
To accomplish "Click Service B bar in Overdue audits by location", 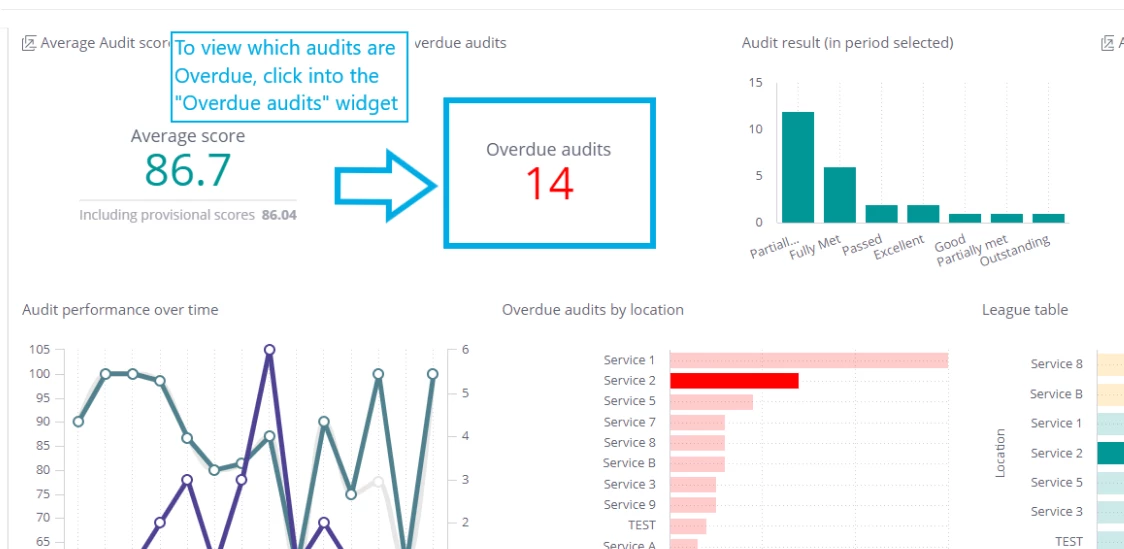I will pos(697,464).
